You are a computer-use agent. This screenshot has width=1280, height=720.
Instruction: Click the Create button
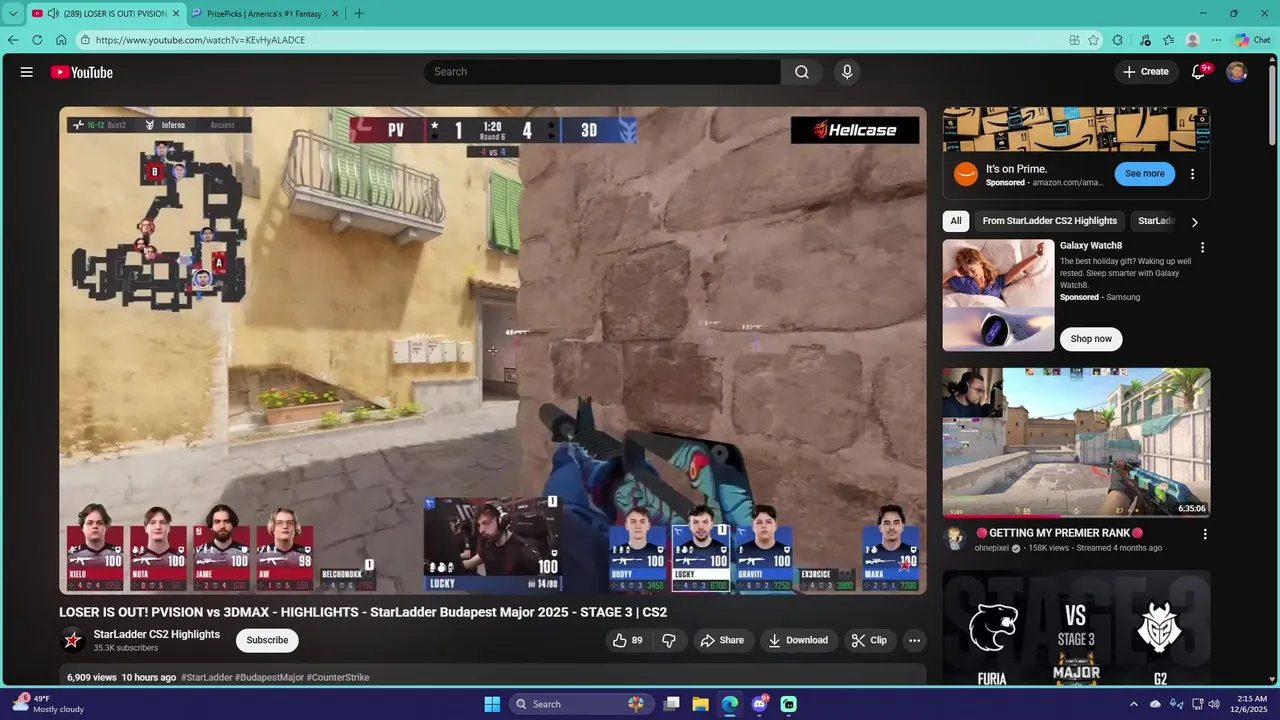coord(1145,72)
